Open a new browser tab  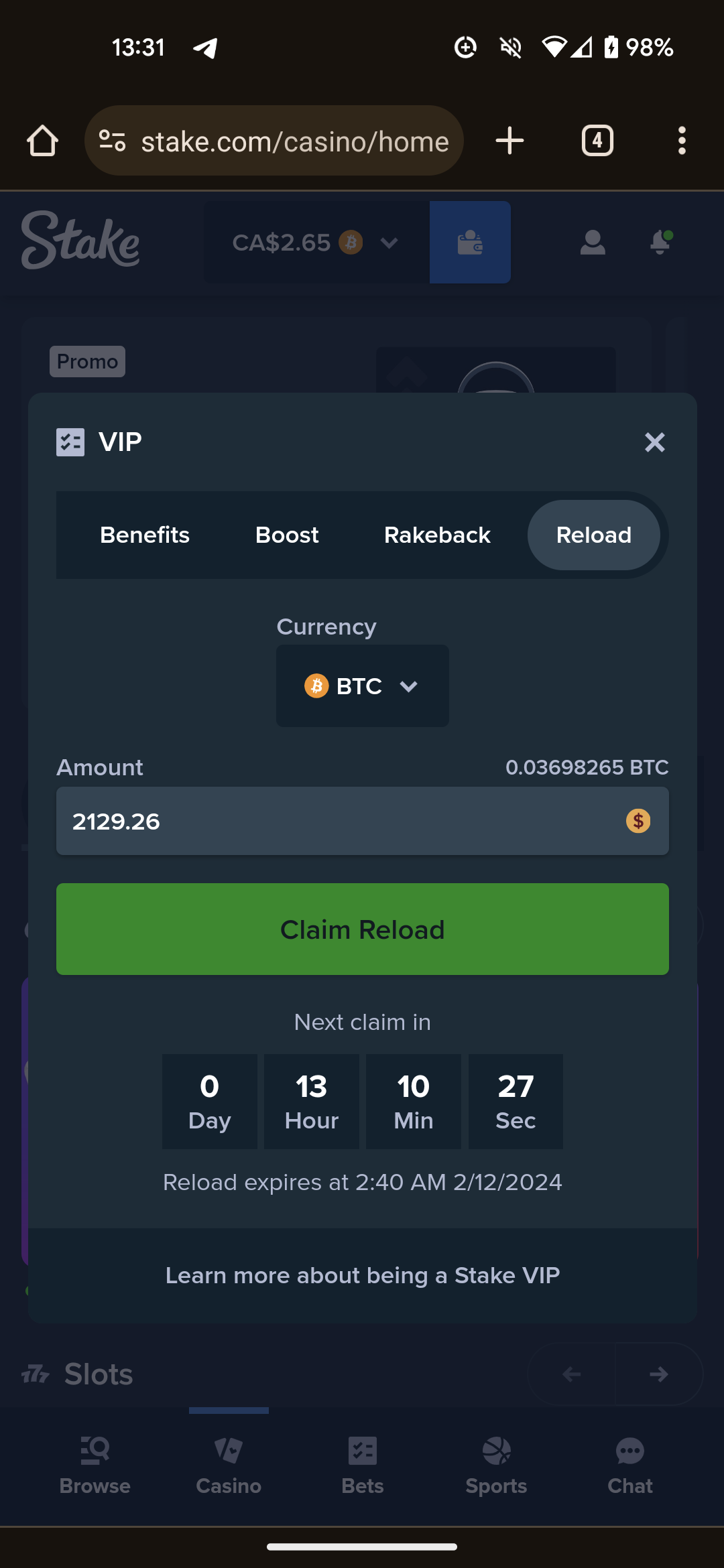[509, 141]
